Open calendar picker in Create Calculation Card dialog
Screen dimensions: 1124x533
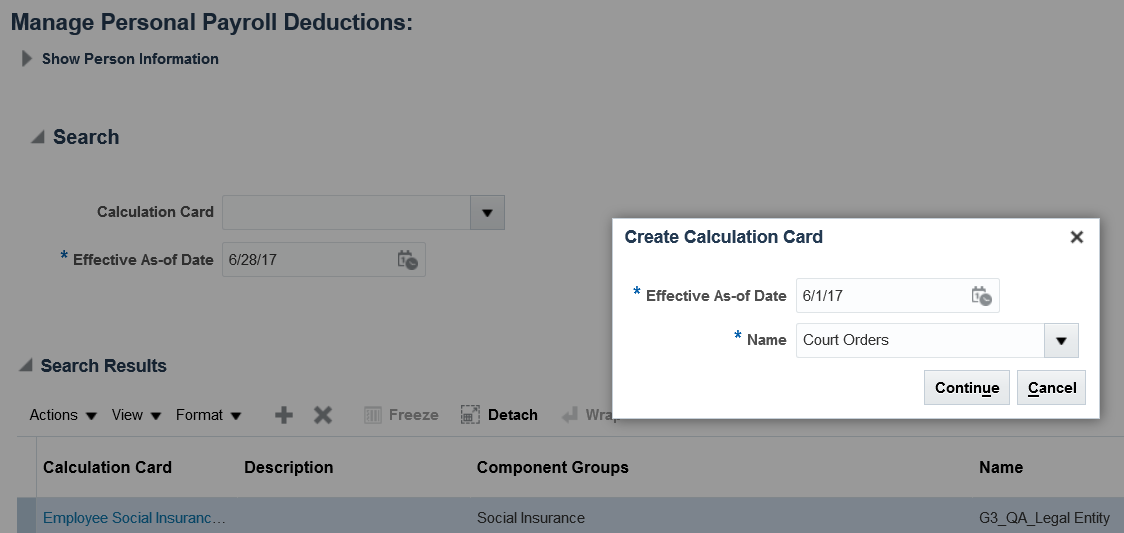981,296
